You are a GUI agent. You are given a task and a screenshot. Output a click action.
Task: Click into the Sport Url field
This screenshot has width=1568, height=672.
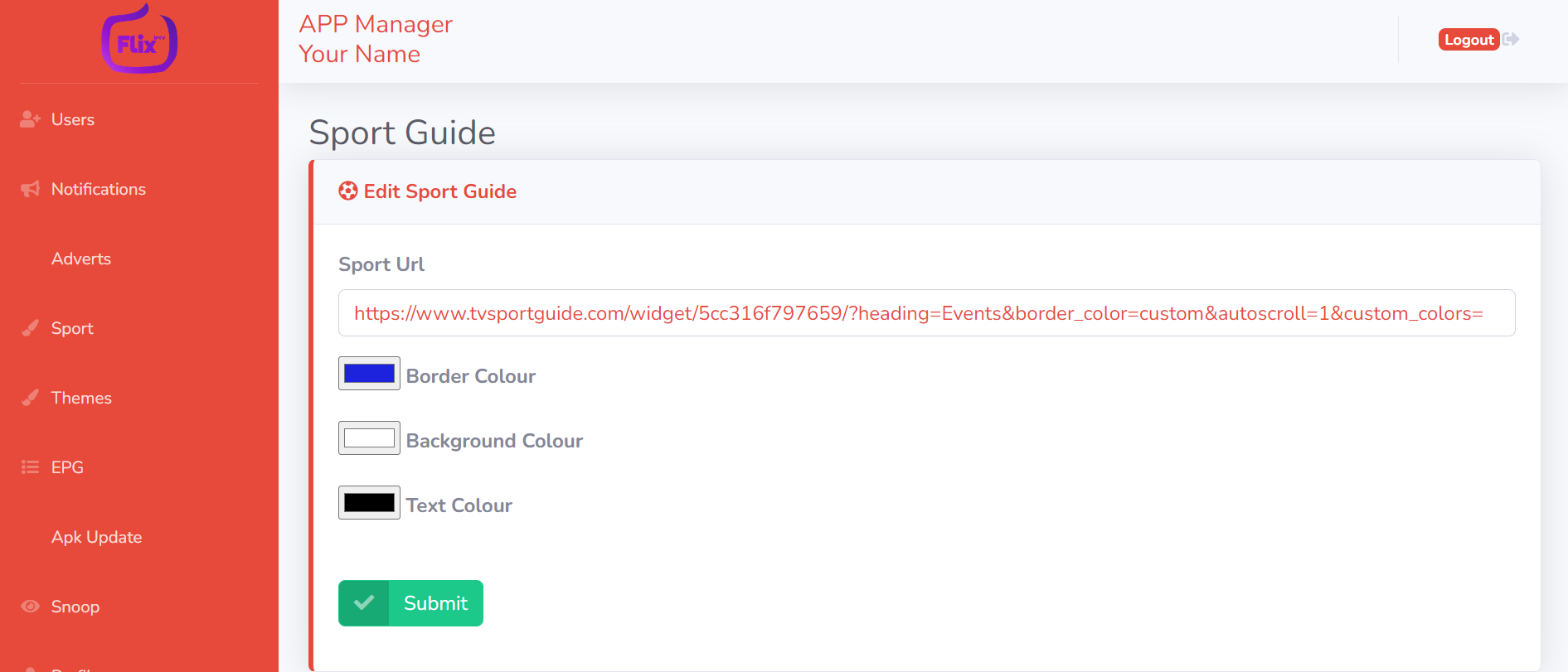coord(925,313)
